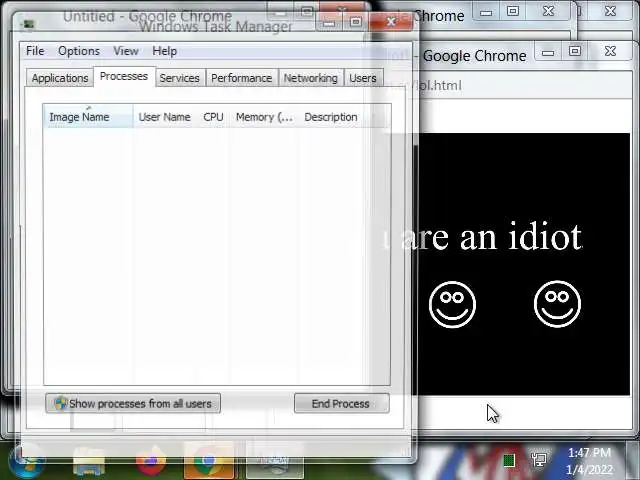This screenshot has width=640, height=480.
Task: Select the Processes tab
Action: [x=124, y=76]
